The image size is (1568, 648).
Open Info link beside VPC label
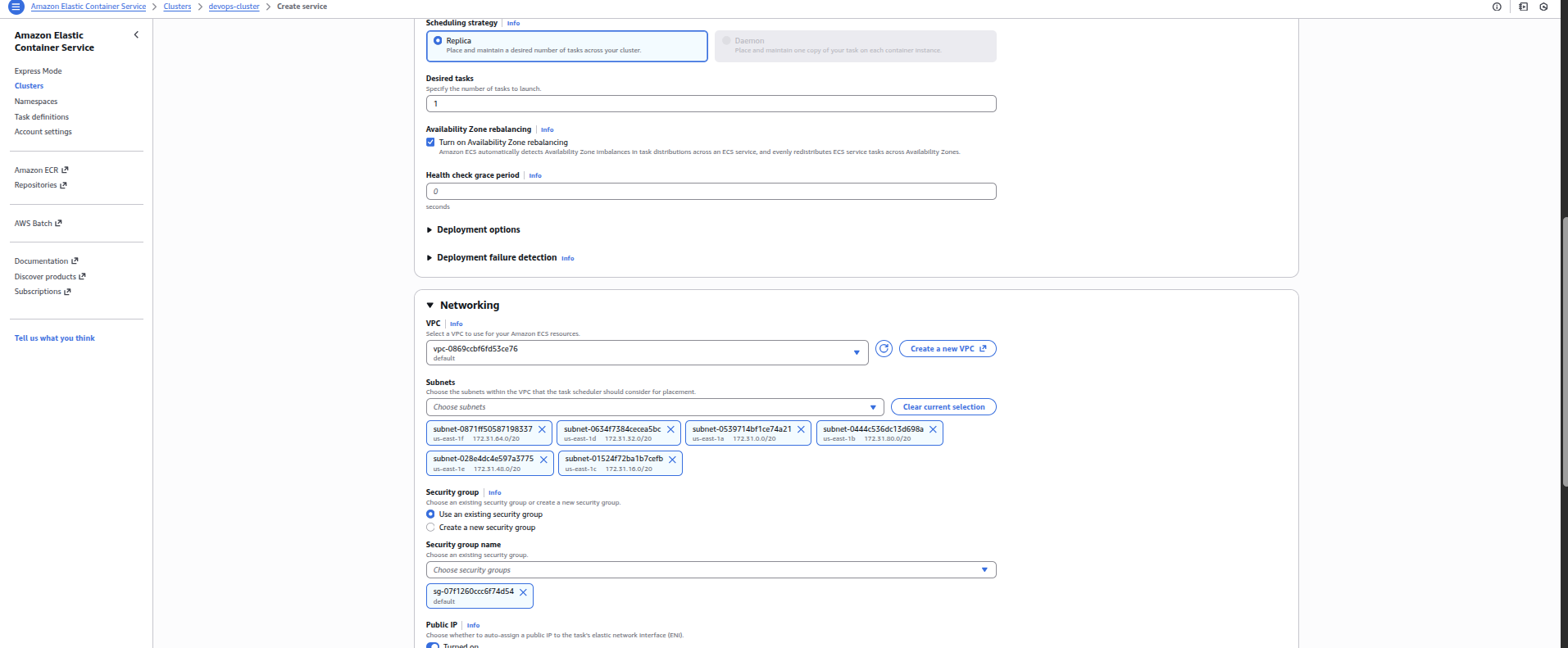(456, 324)
